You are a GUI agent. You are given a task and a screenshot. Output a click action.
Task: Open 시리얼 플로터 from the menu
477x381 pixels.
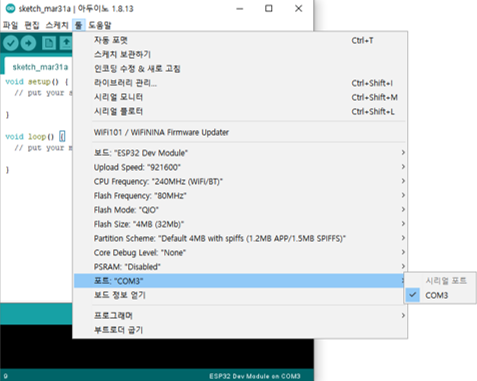240,111
